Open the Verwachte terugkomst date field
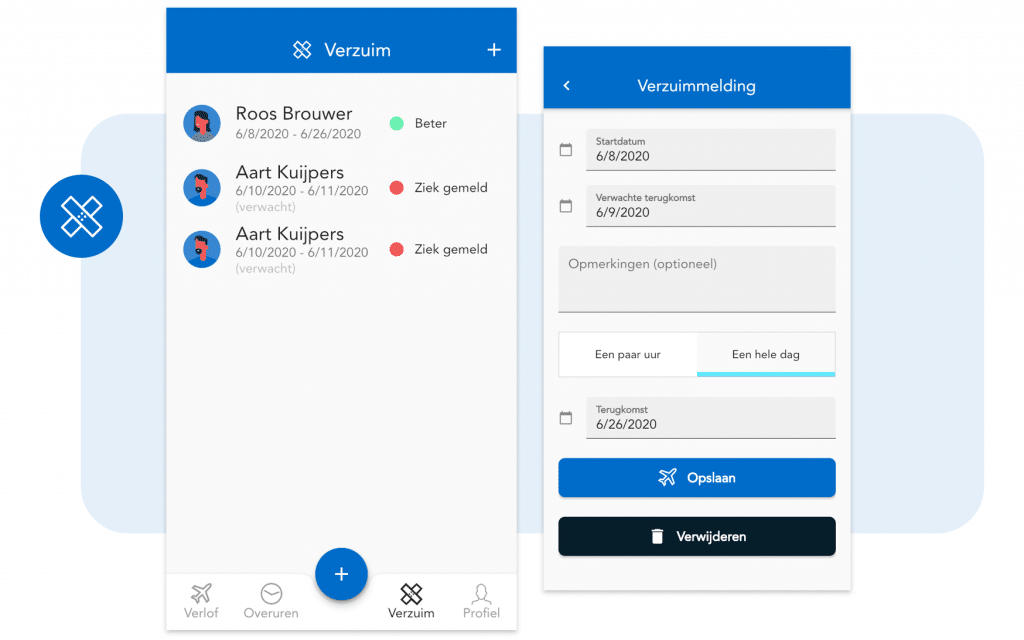 [x=710, y=206]
